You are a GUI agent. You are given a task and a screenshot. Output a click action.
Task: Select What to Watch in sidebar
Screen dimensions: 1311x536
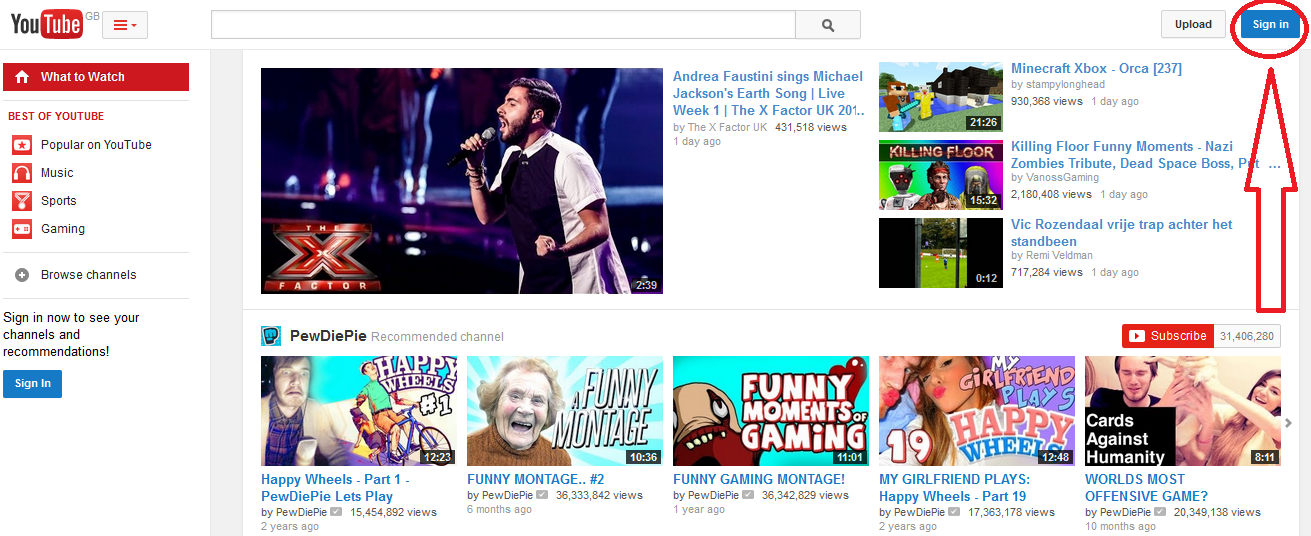[x=96, y=77]
